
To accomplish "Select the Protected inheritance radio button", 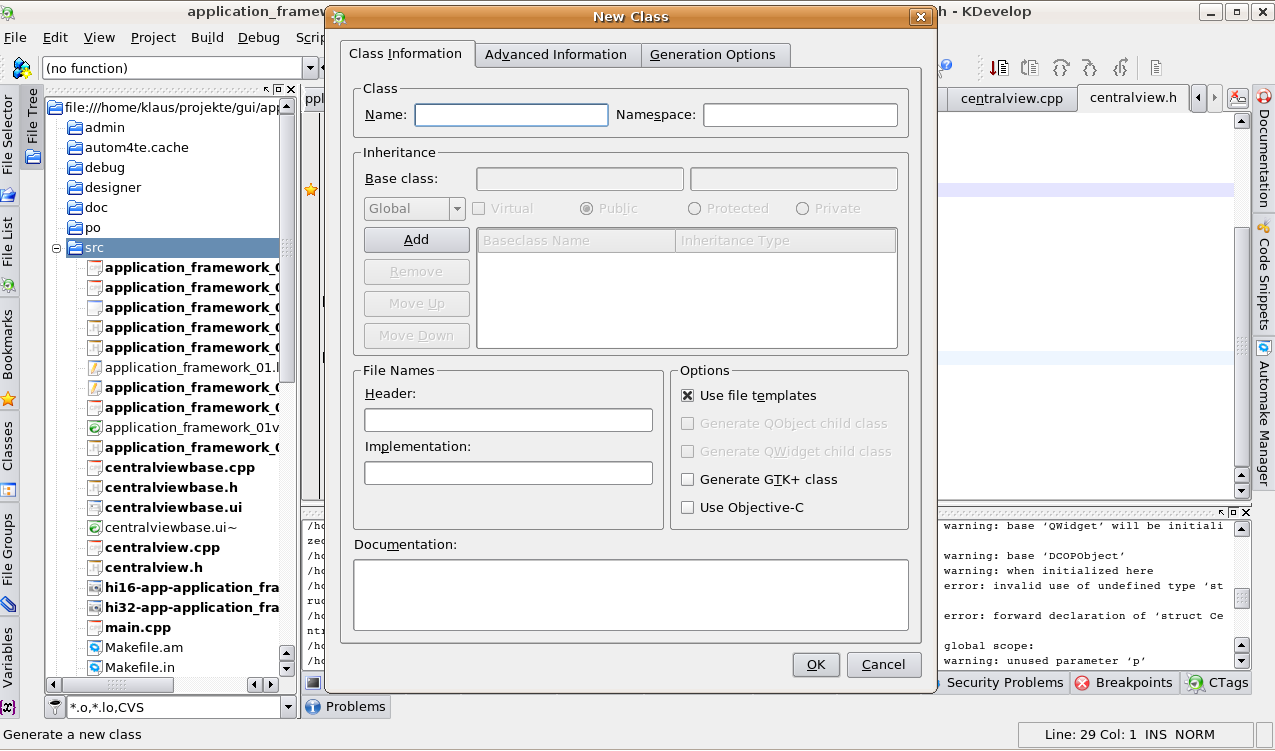I will click(694, 208).
